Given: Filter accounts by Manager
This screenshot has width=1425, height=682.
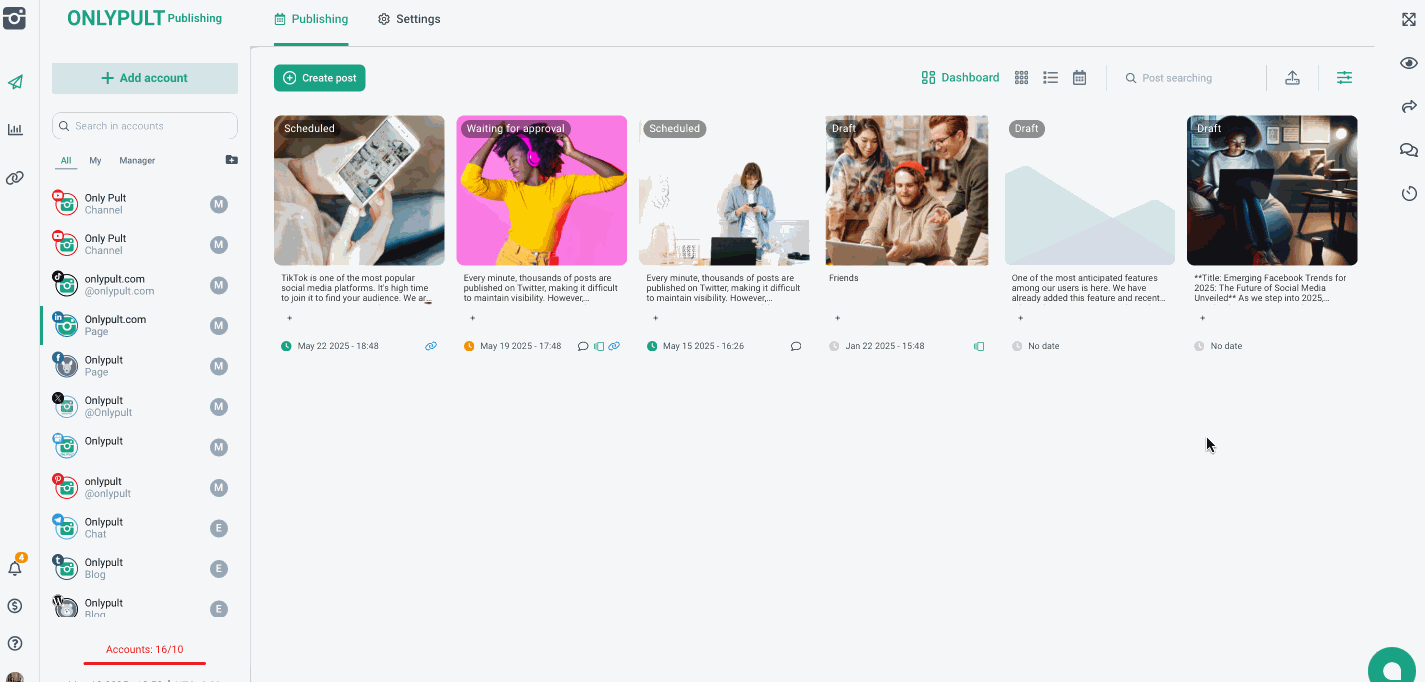Looking at the screenshot, I should point(137,160).
